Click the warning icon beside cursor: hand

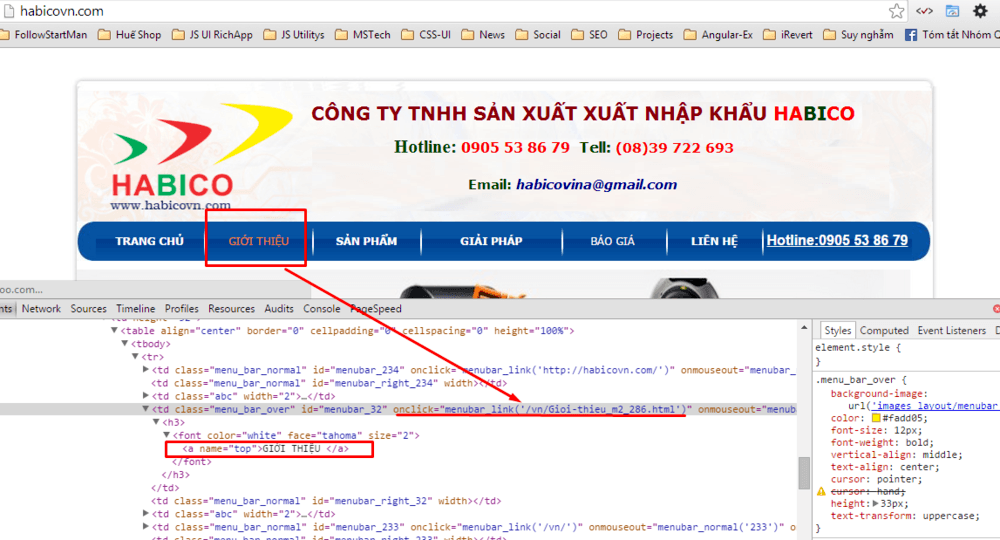tap(821, 492)
